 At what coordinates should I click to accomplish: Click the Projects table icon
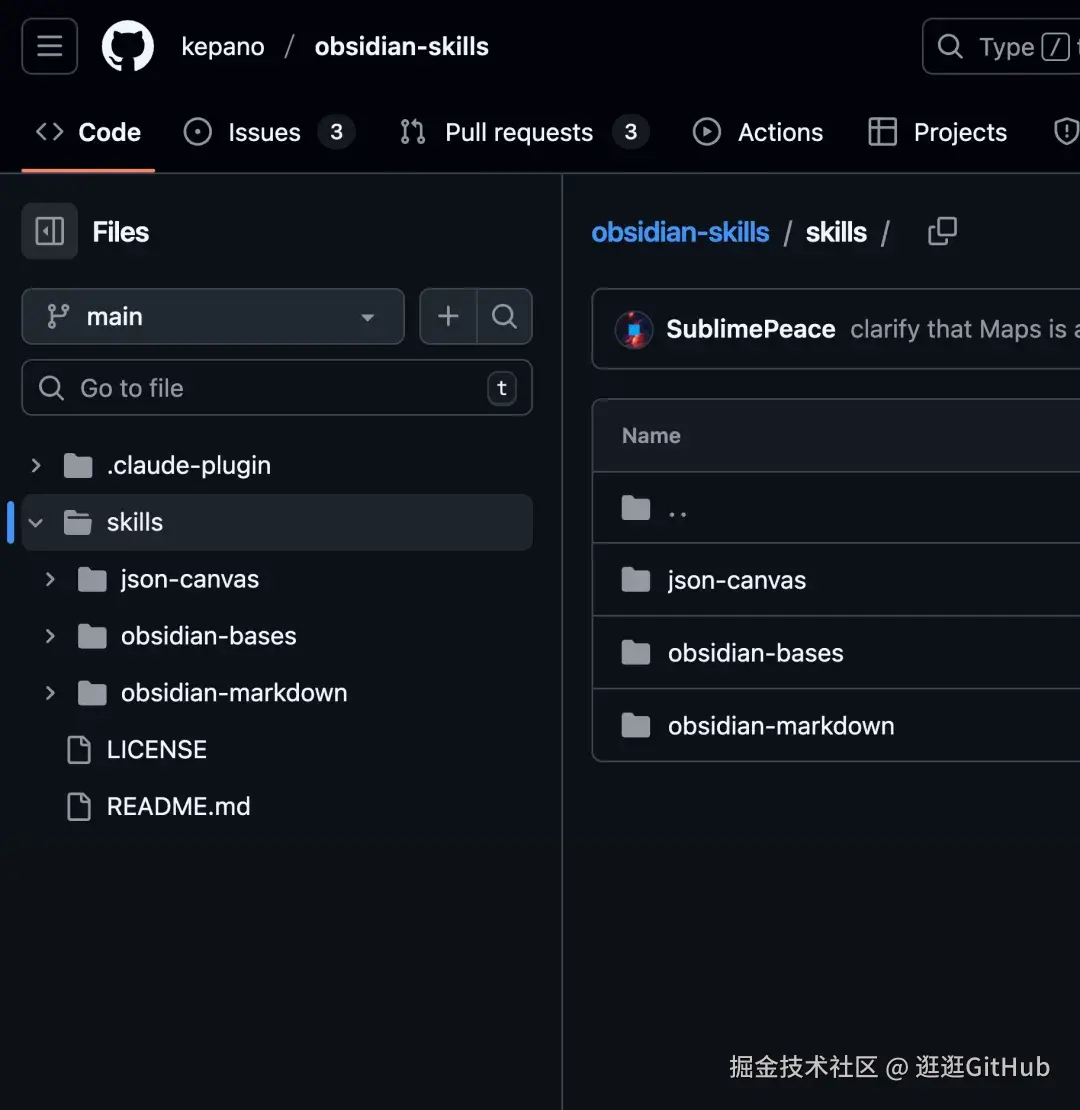[883, 132]
